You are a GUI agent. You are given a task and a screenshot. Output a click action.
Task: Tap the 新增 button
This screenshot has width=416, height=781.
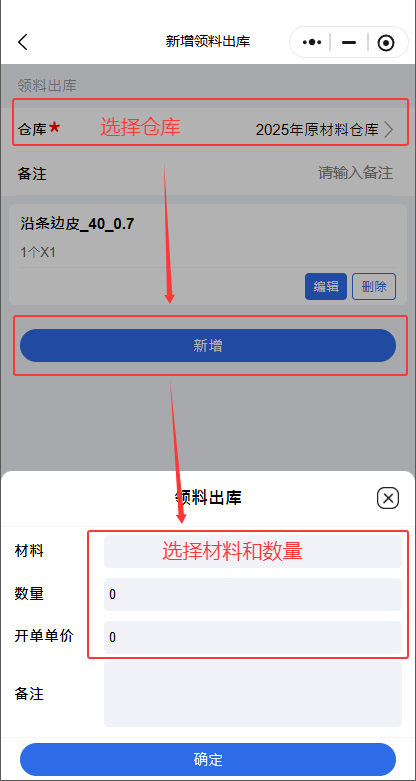pos(208,346)
